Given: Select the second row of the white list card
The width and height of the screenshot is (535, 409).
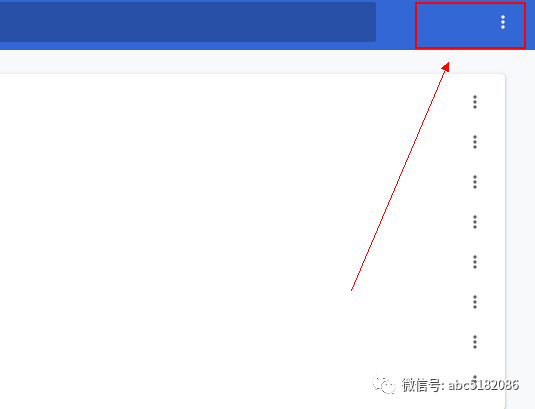Looking at the screenshot, I should (252, 142).
